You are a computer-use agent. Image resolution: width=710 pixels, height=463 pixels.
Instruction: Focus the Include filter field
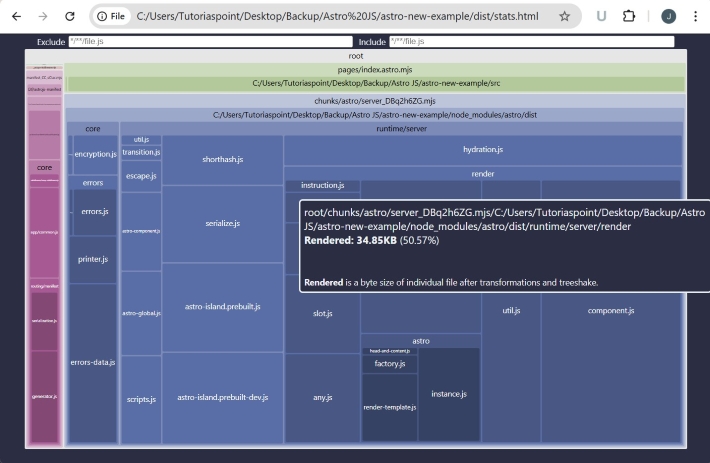pyautogui.click(x=532, y=42)
